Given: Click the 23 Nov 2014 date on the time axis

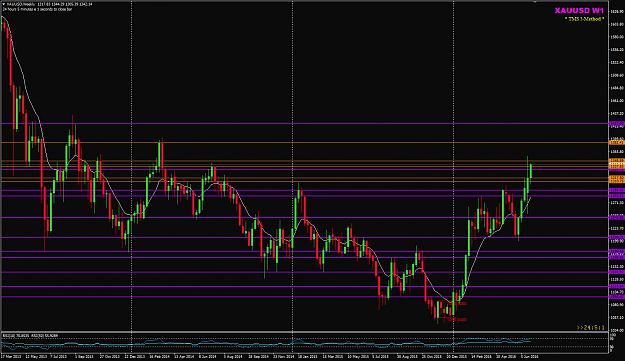Looking at the screenshot, I should 283,357.
